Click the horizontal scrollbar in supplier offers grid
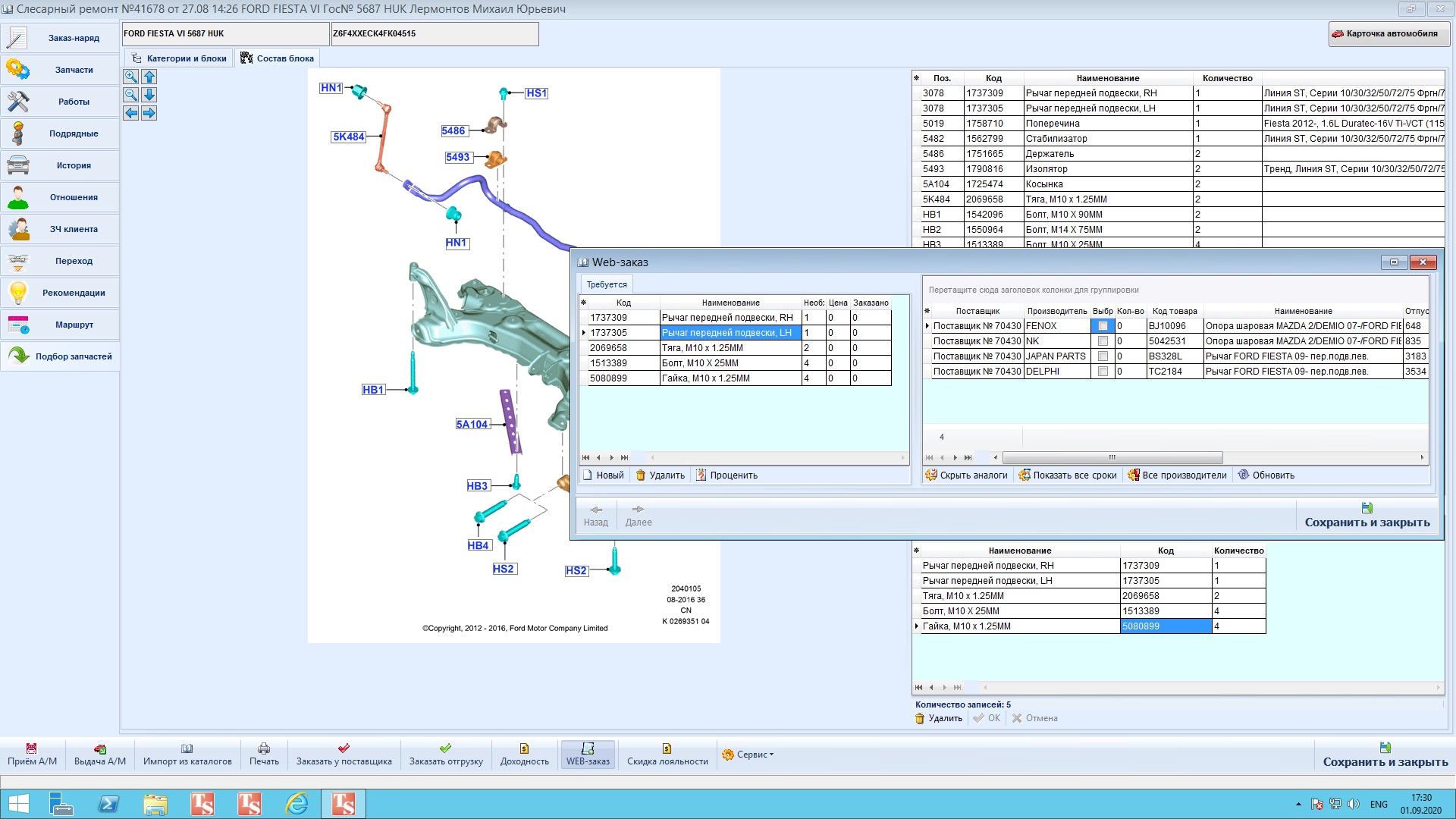The height and width of the screenshot is (819, 1456). click(x=1112, y=458)
